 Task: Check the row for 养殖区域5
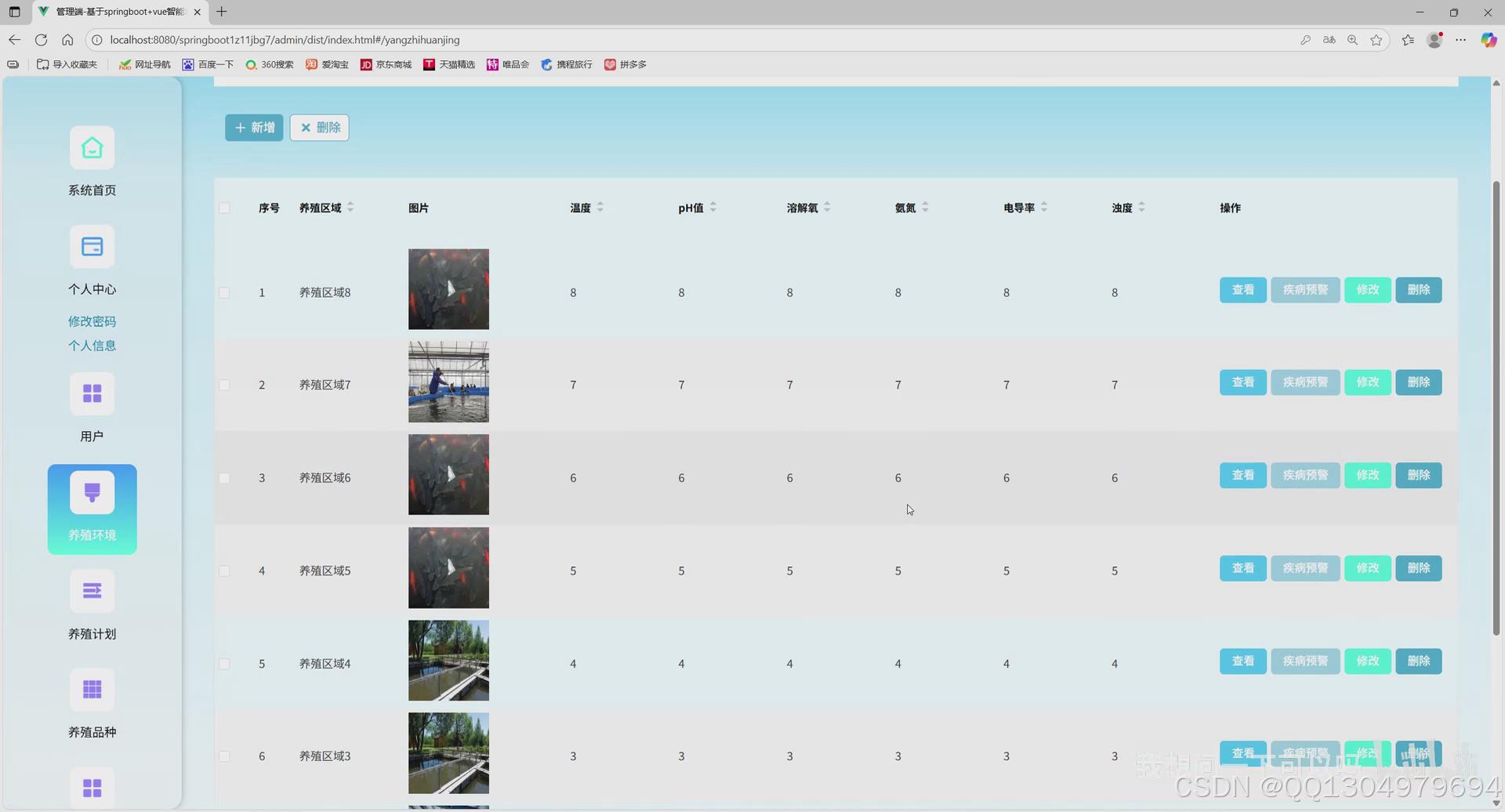[x=224, y=571]
